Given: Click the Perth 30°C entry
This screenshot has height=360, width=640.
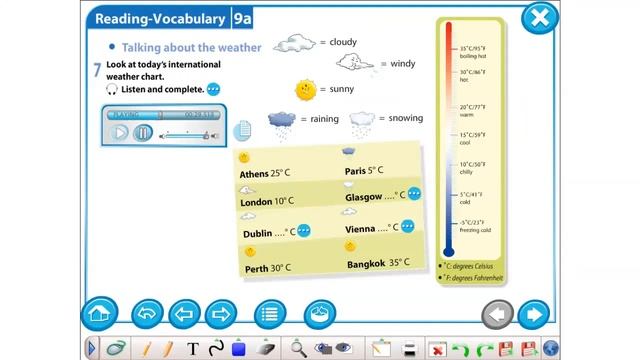Looking at the screenshot, I should tap(268, 269).
